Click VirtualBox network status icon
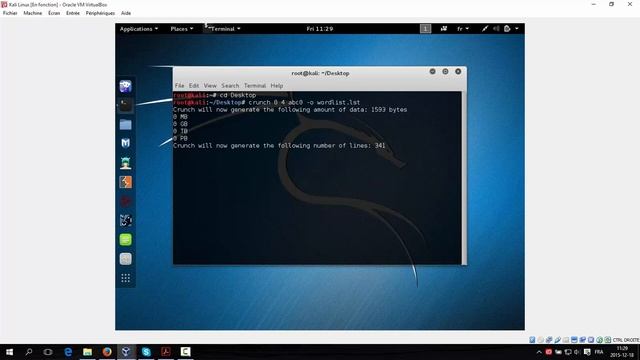640x360 pixels. (x=549, y=340)
